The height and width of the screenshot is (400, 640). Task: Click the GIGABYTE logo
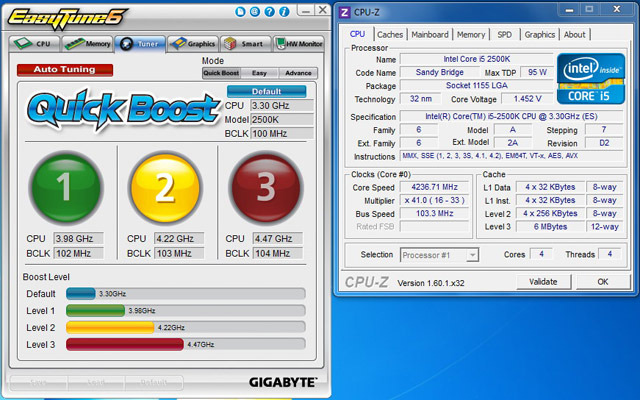pos(283,382)
